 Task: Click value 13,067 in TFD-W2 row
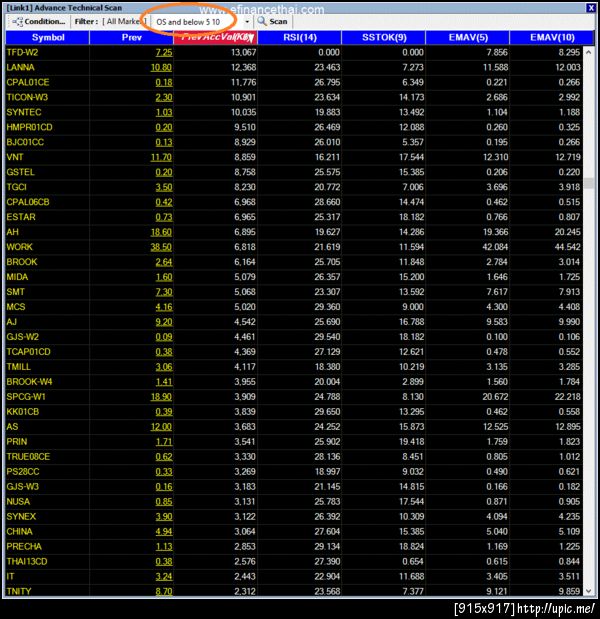click(244, 53)
